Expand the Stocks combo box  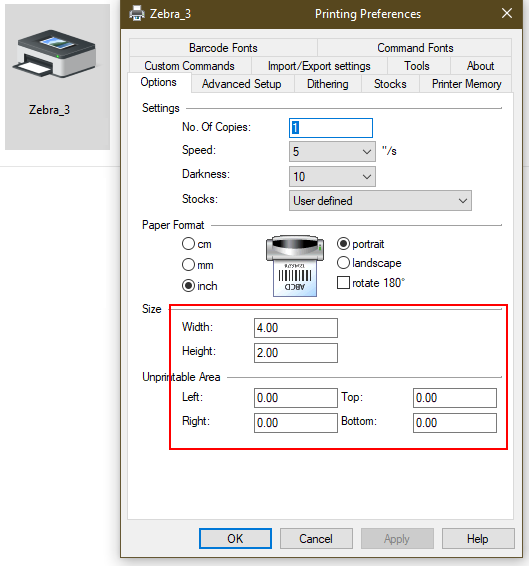point(380,201)
